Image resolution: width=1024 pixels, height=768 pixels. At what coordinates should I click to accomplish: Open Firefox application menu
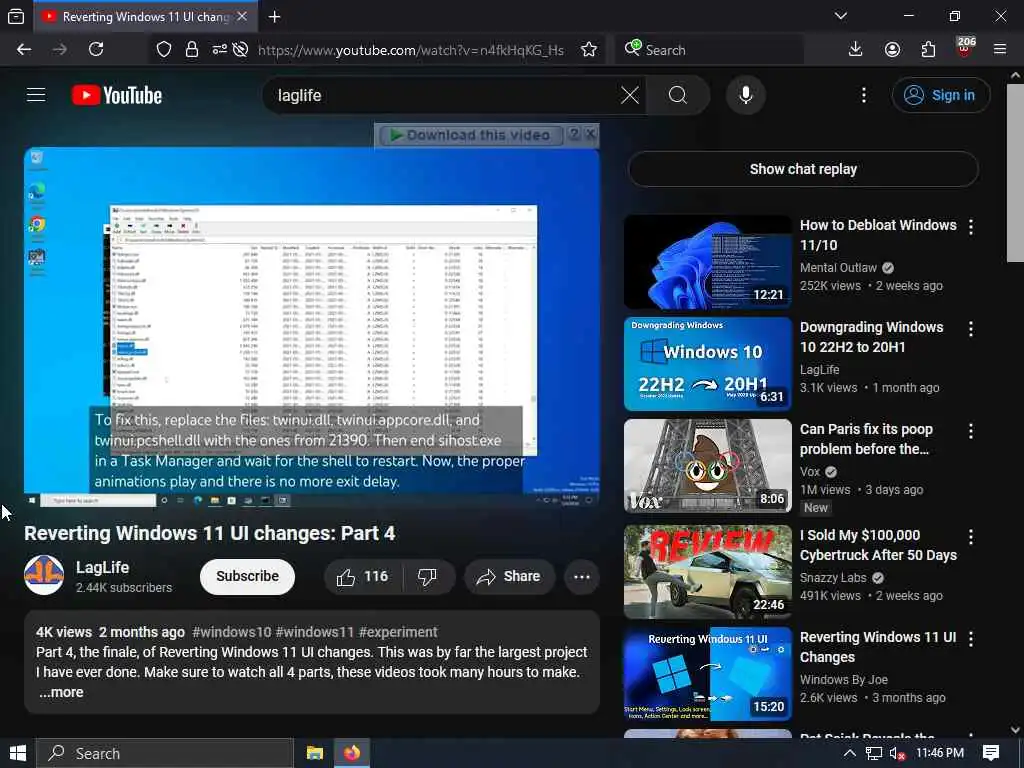(x=1000, y=50)
